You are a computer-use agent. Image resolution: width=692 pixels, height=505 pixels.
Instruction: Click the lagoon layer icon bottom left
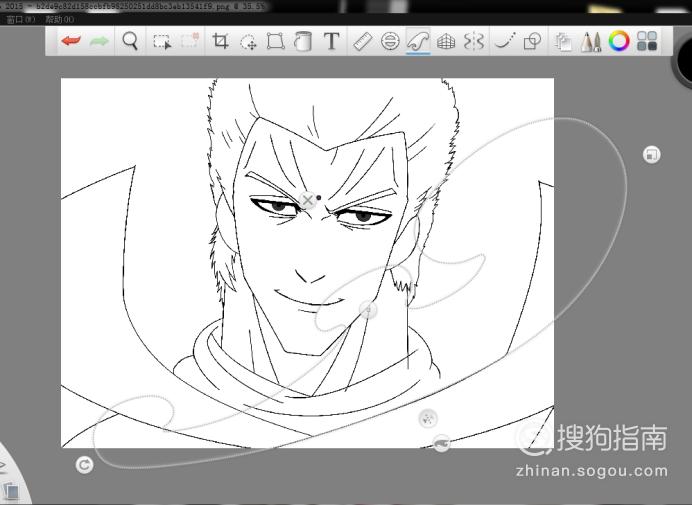[x=11, y=491]
